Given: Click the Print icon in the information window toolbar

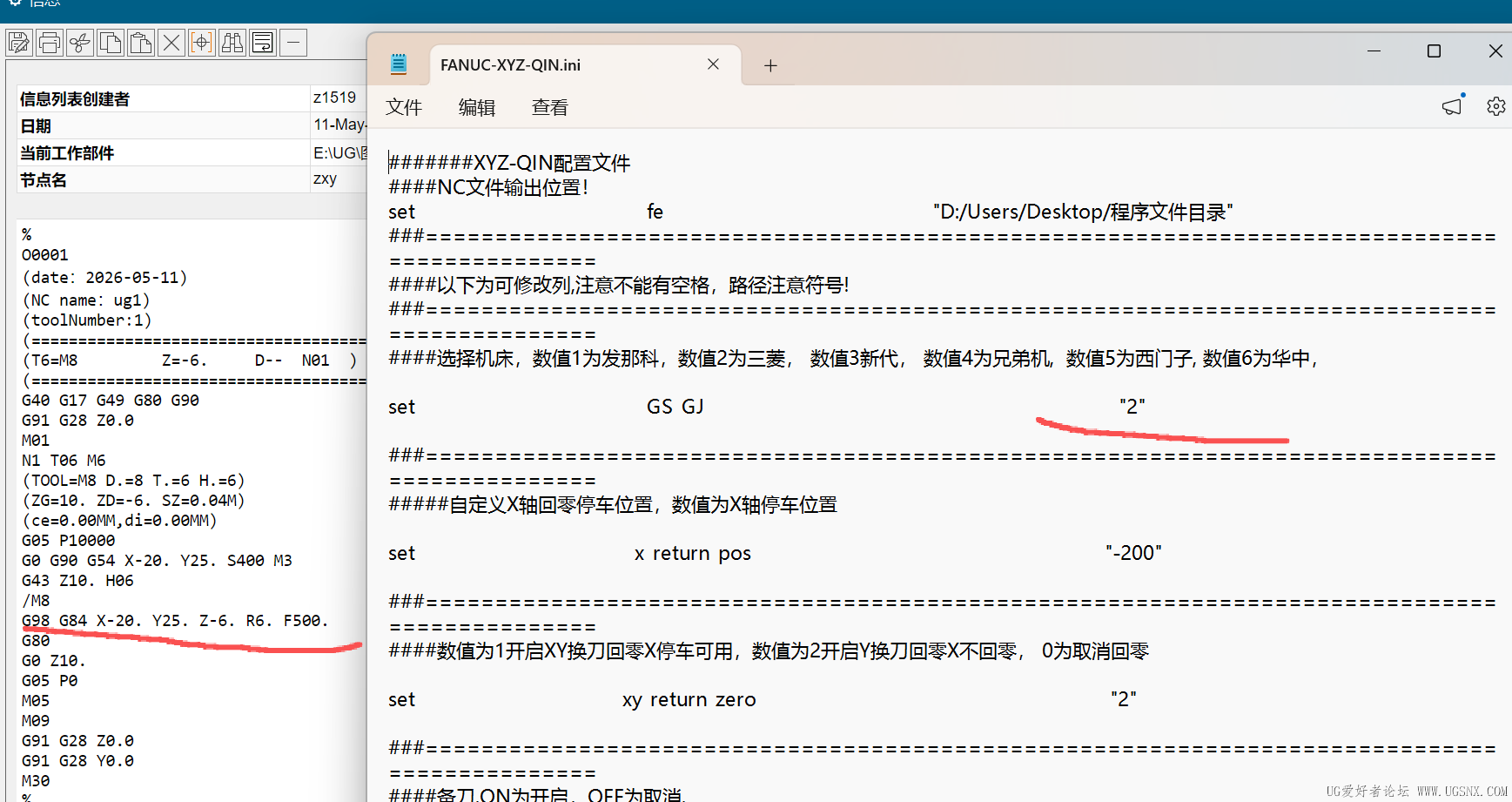Looking at the screenshot, I should [x=50, y=43].
